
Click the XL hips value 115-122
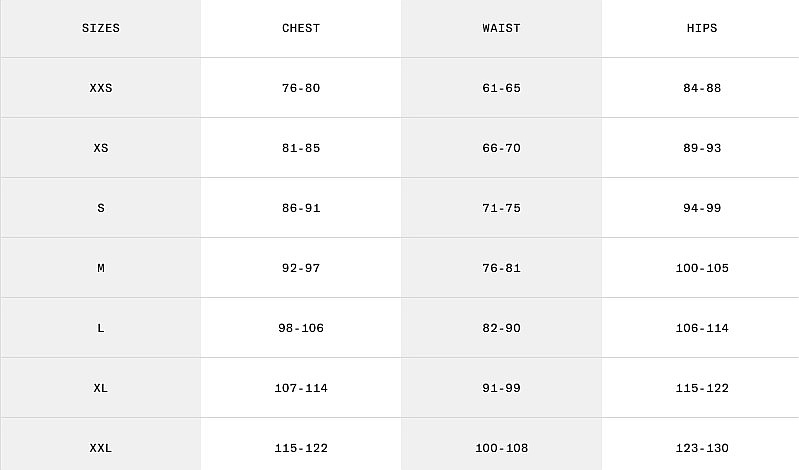[x=701, y=388]
